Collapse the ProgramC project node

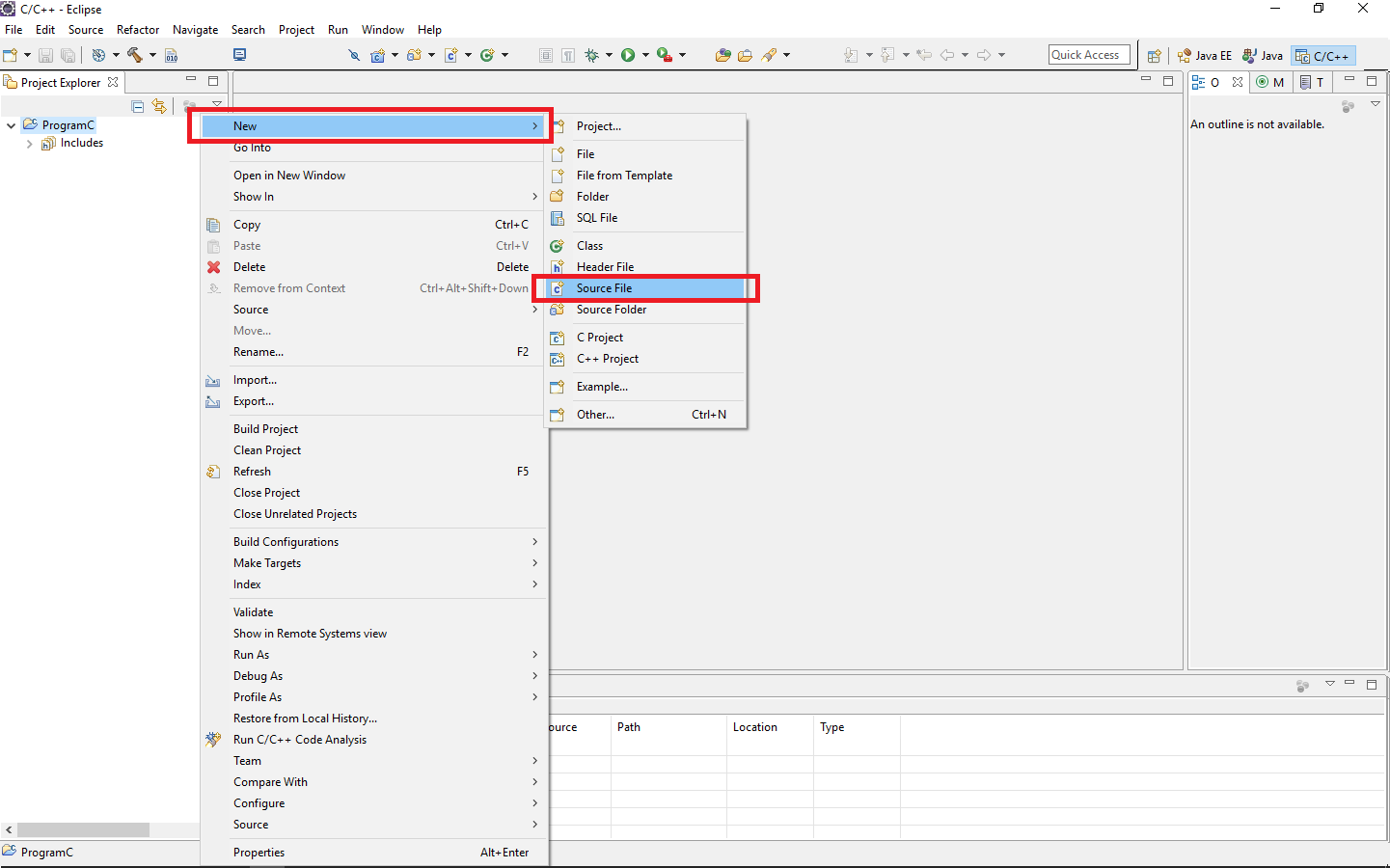12,125
